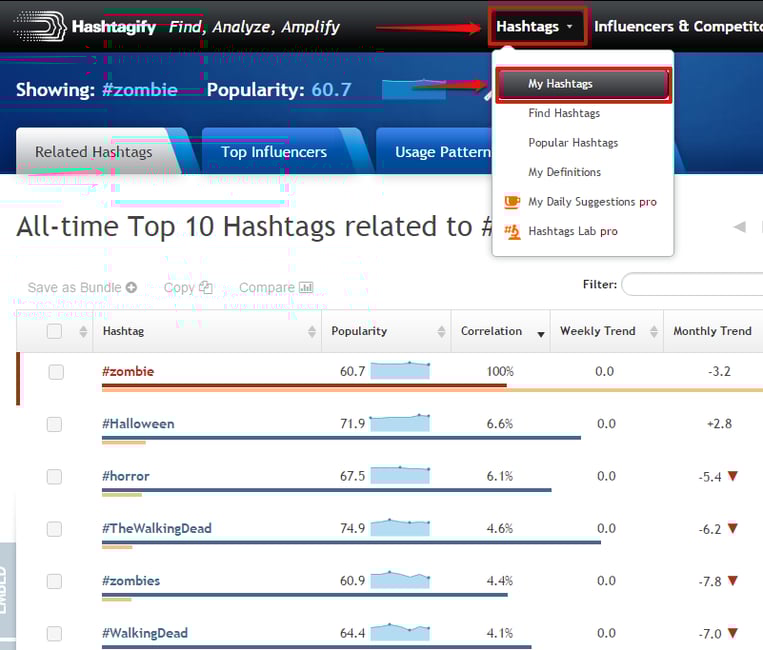Check the #horror row checkbox
The width and height of the screenshot is (763, 650).
click(x=54, y=476)
